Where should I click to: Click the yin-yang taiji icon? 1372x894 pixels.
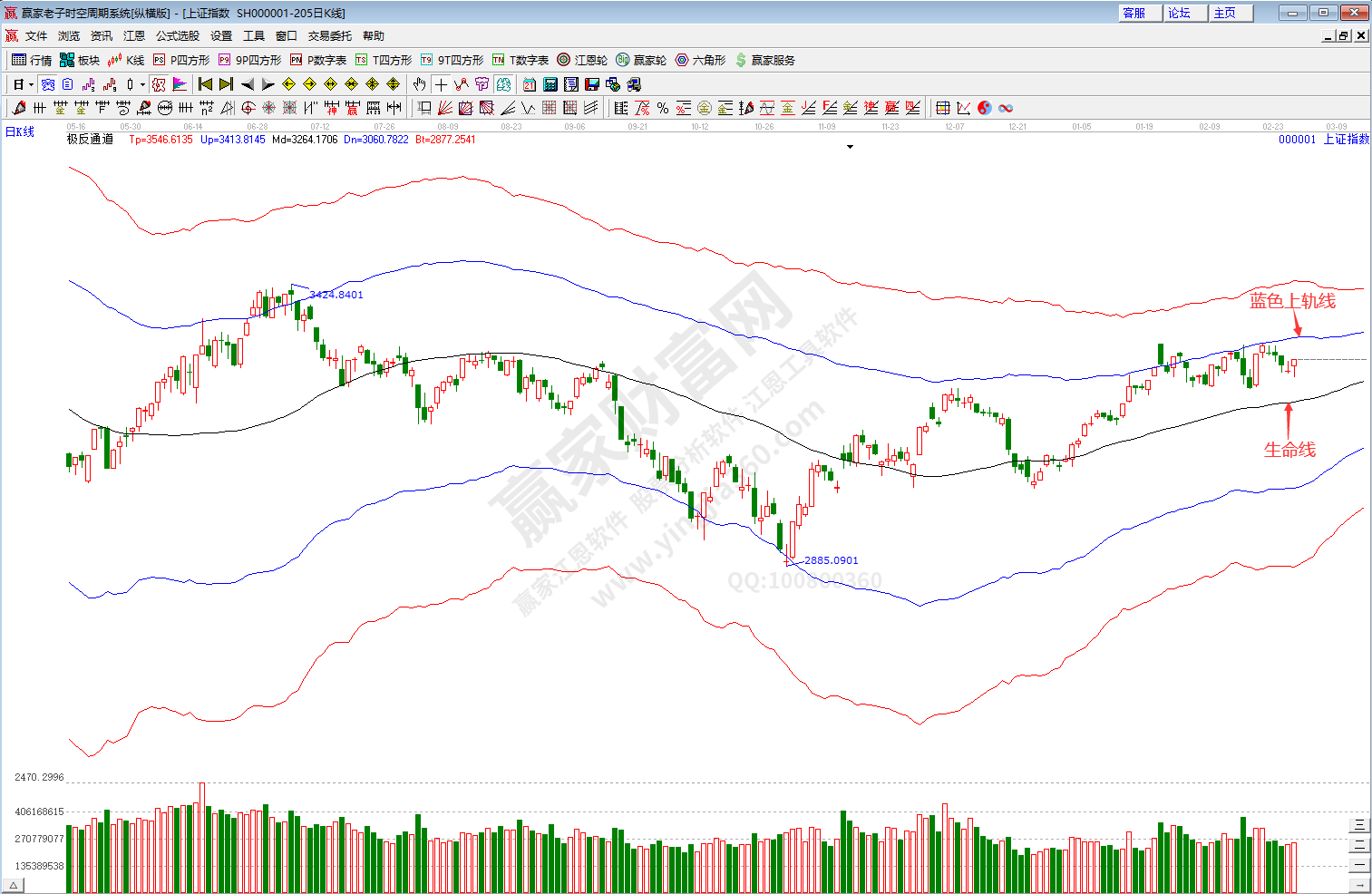pyautogui.click(x=985, y=108)
